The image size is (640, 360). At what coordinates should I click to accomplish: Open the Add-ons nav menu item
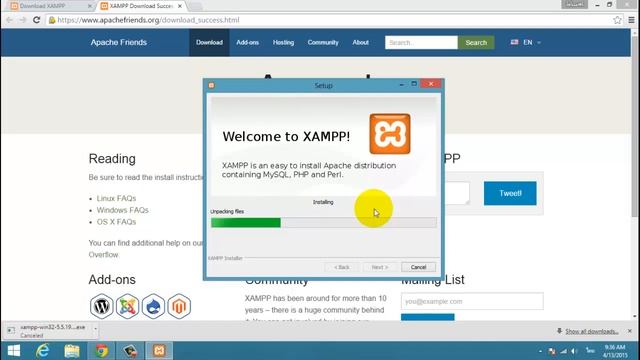[247, 42]
